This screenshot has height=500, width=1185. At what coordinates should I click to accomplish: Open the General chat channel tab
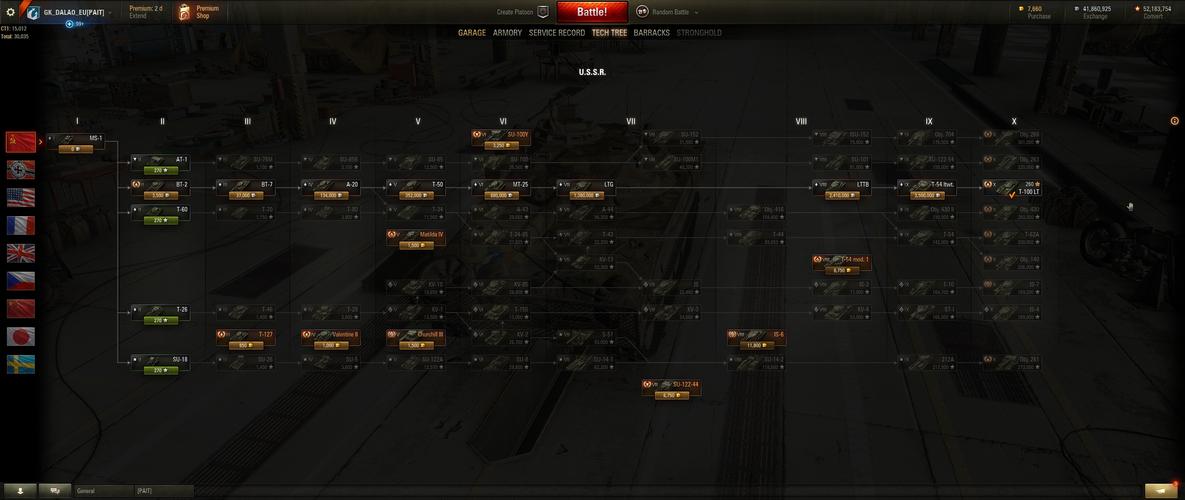[x=103, y=491]
